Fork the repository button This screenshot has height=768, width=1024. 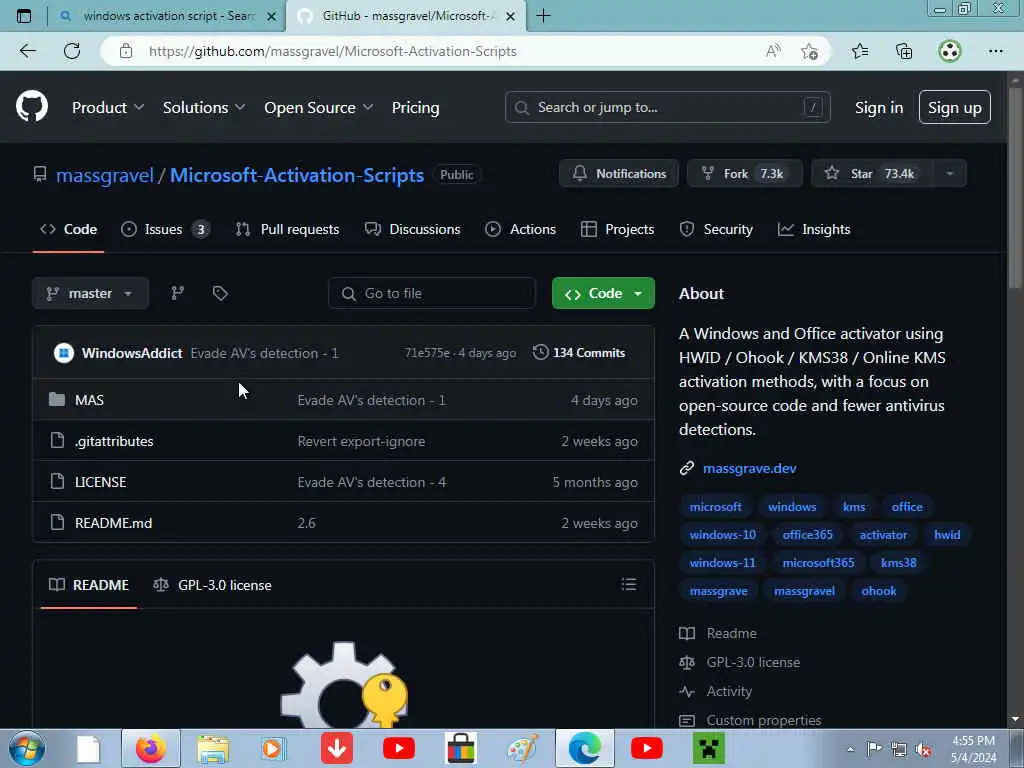[x=744, y=174]
